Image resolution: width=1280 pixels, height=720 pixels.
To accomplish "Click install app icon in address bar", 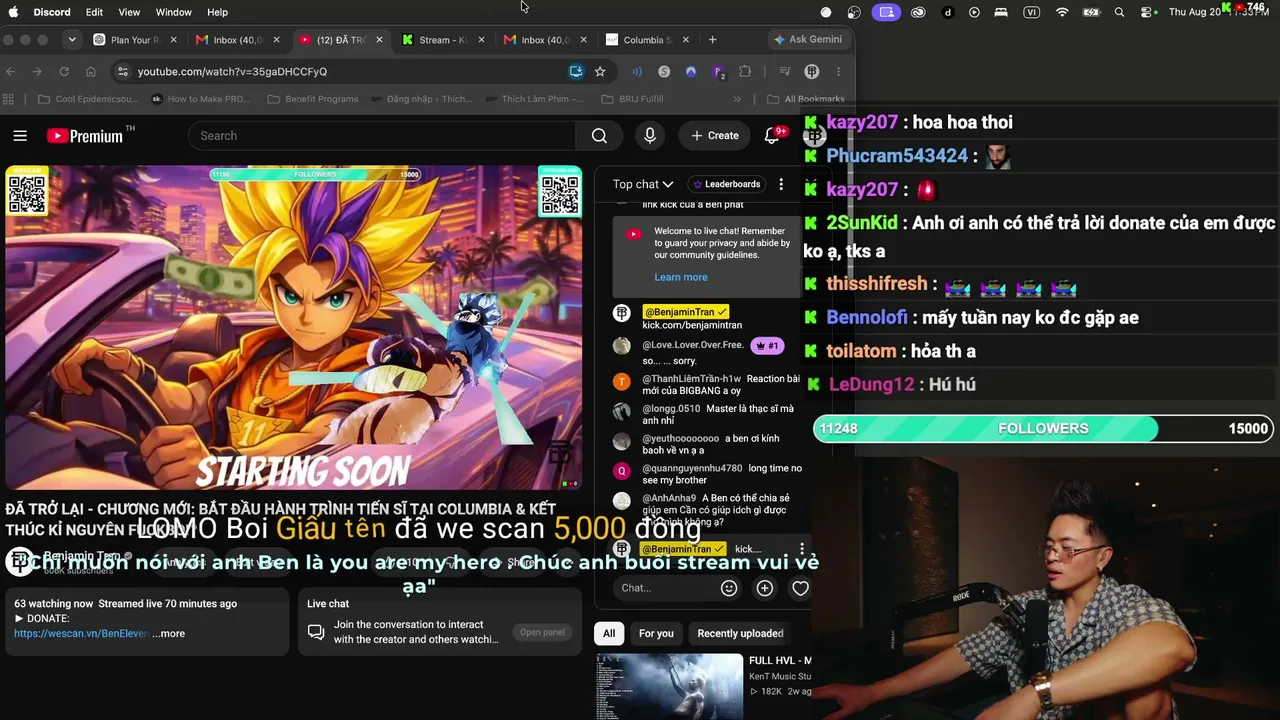I will coord(576,72).
